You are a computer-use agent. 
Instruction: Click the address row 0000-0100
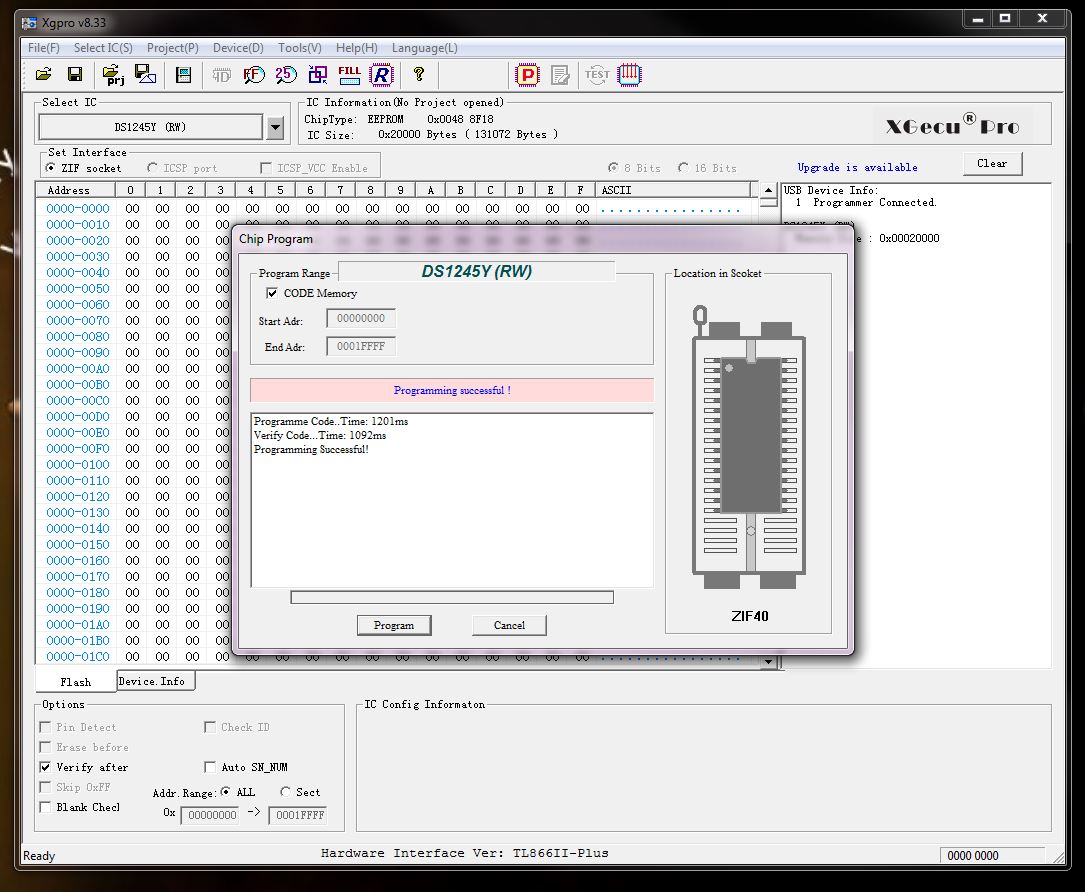pyautogui.click(x=78, y=464)
